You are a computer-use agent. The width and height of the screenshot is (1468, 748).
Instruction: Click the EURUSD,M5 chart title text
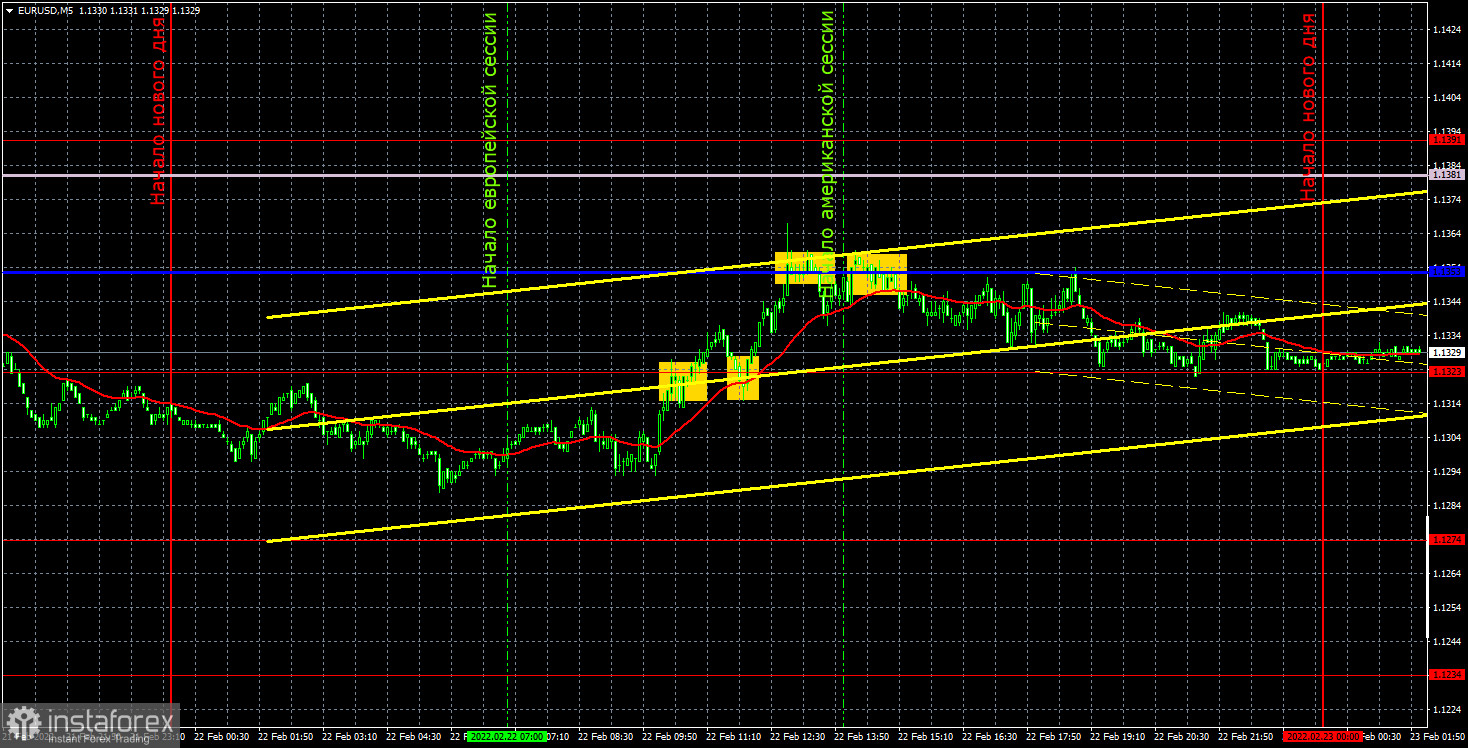tap(45, 10)
